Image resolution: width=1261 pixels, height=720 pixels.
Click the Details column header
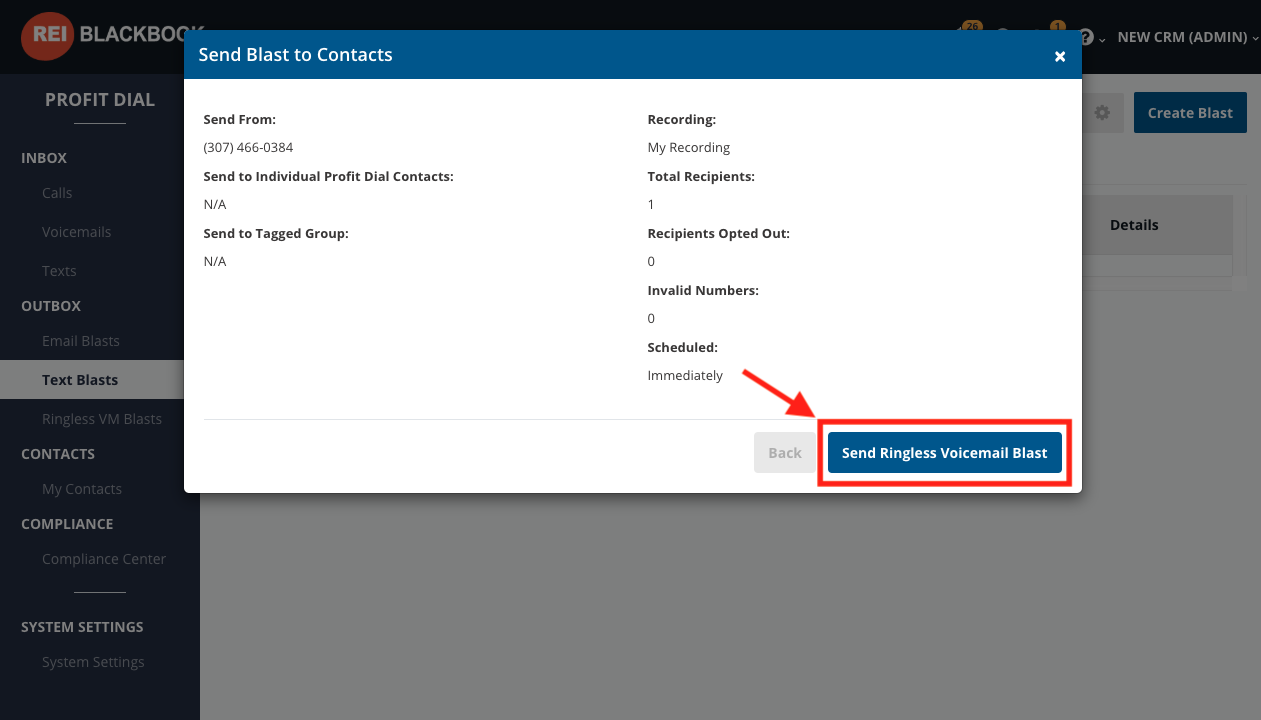tap(1134, 225)
